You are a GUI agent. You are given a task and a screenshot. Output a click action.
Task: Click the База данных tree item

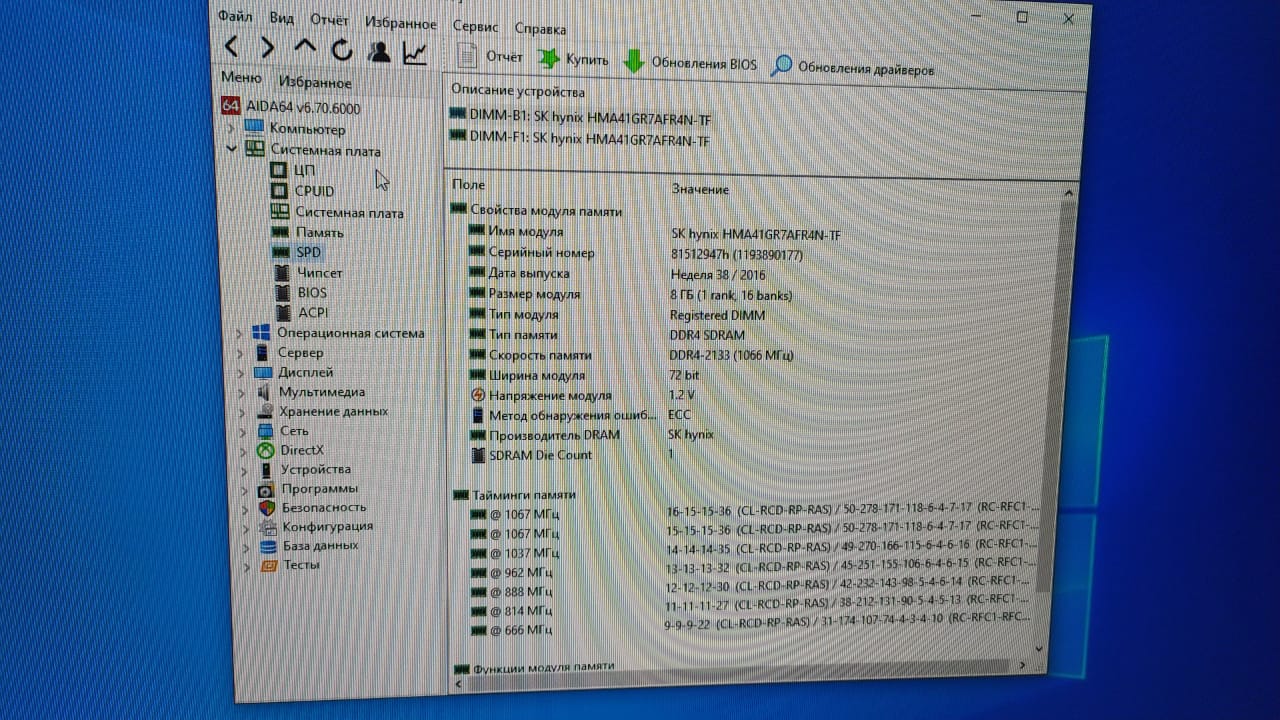click(309, 546)
